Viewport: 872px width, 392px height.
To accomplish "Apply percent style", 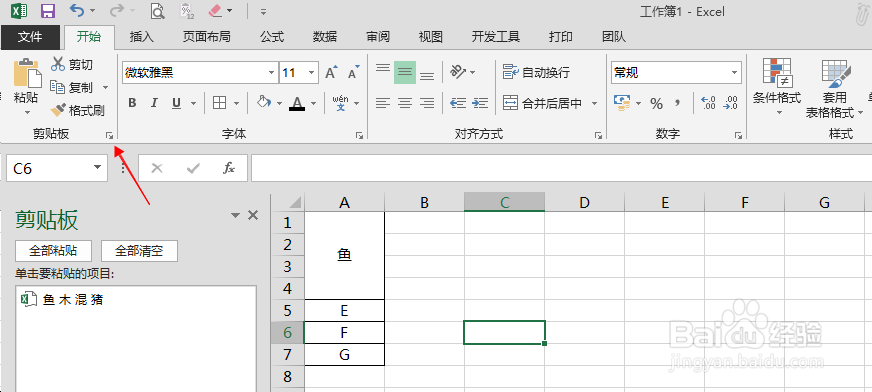I will tap(656, 103).
